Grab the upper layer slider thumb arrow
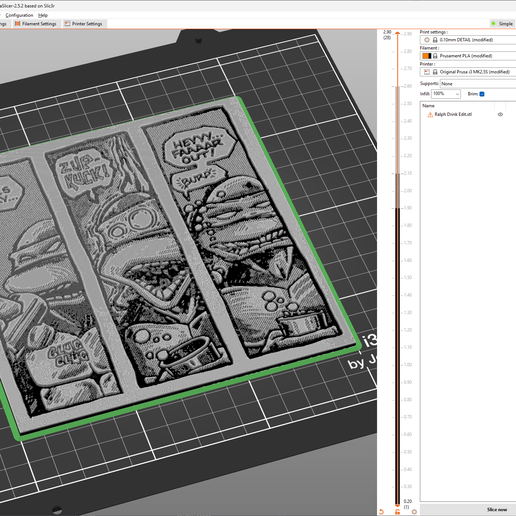516x516 pixels. tap(397, 33)
